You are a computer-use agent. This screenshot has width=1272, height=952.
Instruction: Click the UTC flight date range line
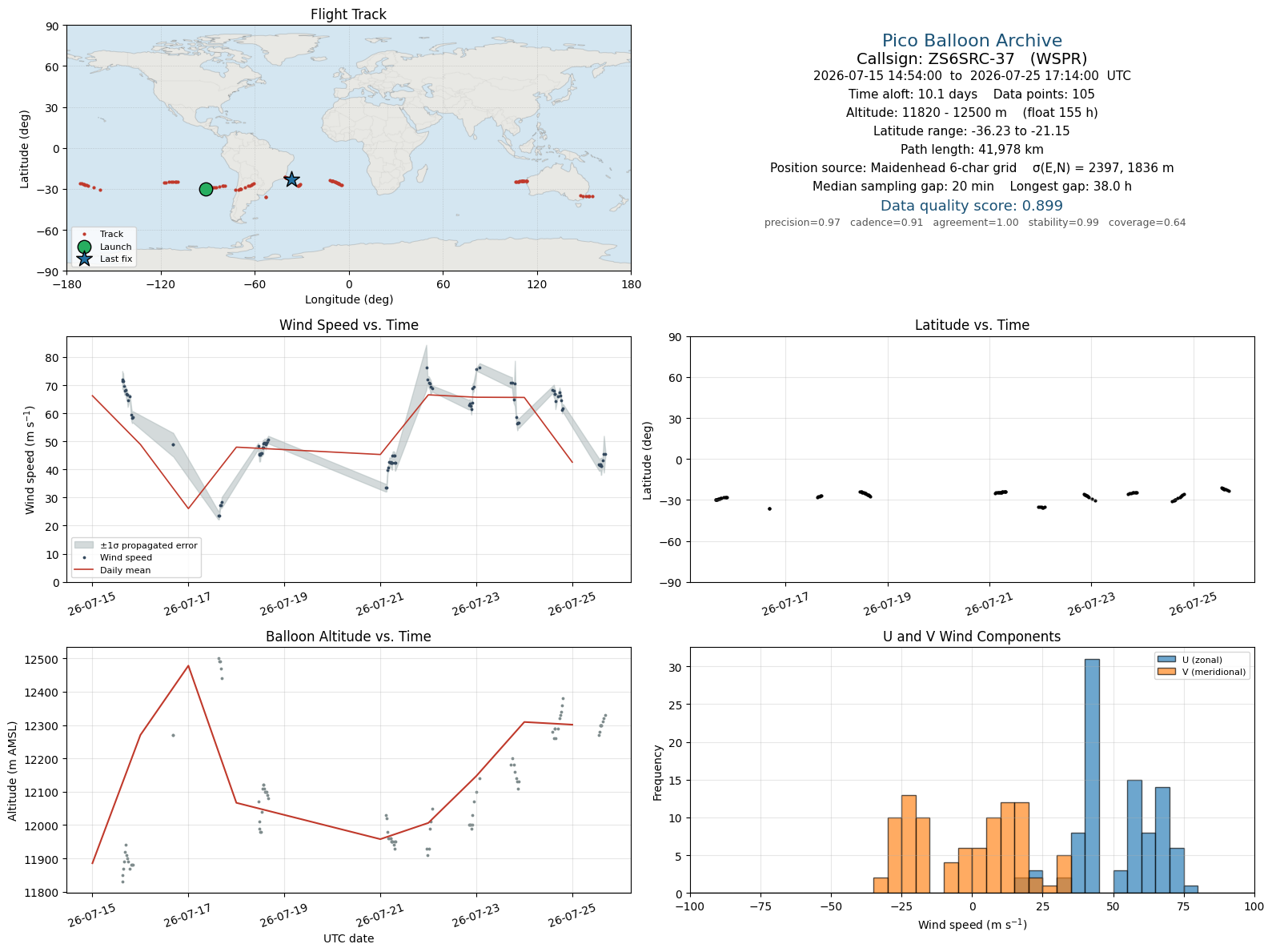tap(972, 76)
